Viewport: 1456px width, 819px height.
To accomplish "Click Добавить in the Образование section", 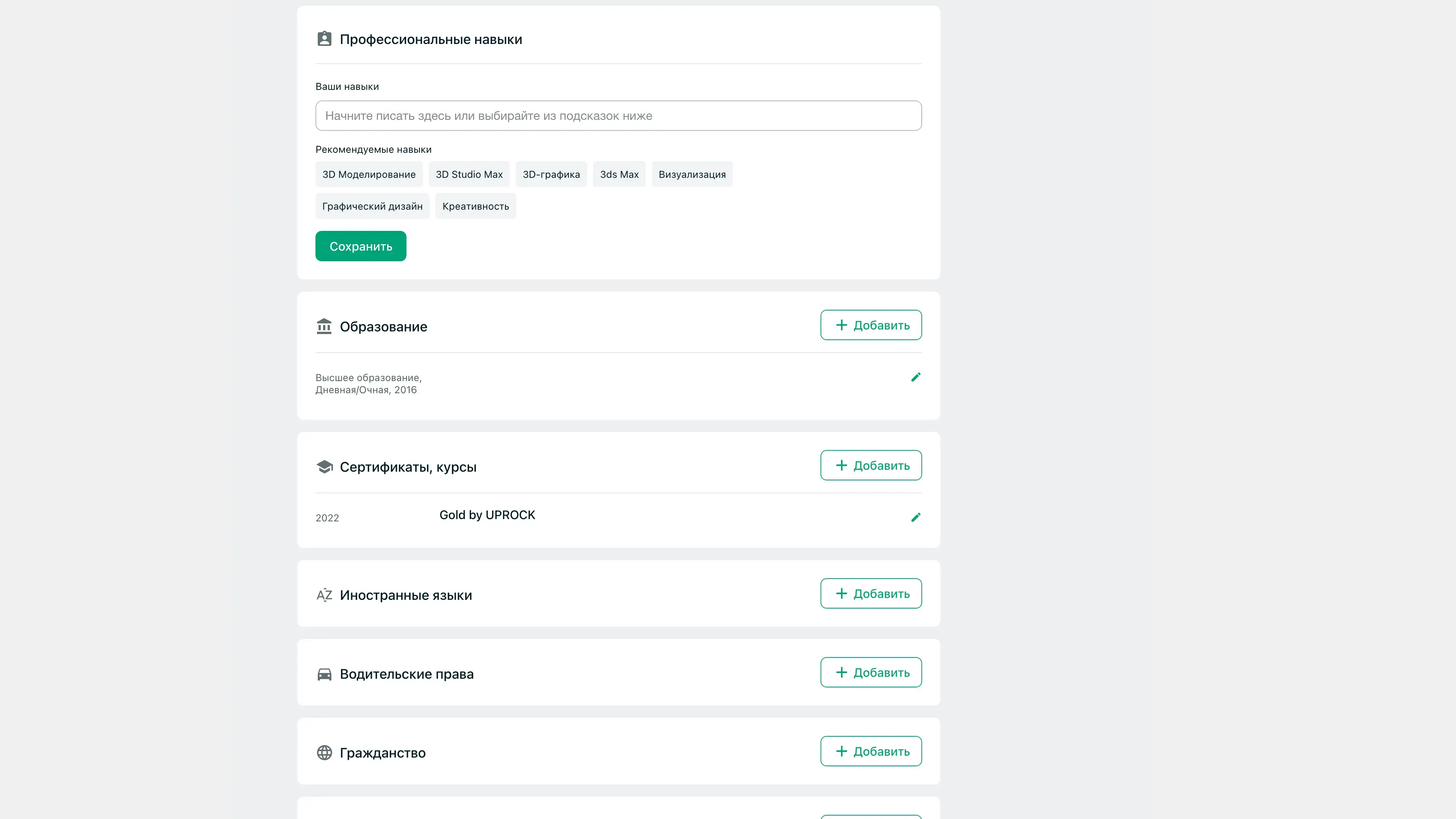I will tap(871, 325).
